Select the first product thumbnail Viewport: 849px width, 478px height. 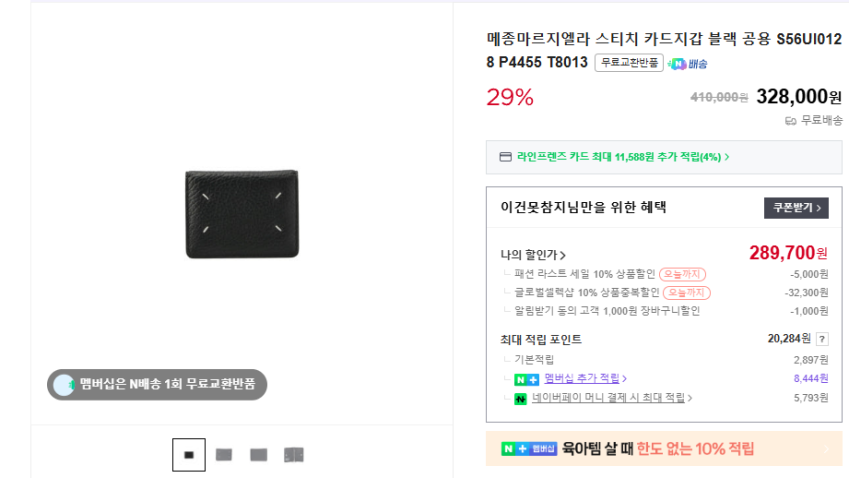coord(189,455)
